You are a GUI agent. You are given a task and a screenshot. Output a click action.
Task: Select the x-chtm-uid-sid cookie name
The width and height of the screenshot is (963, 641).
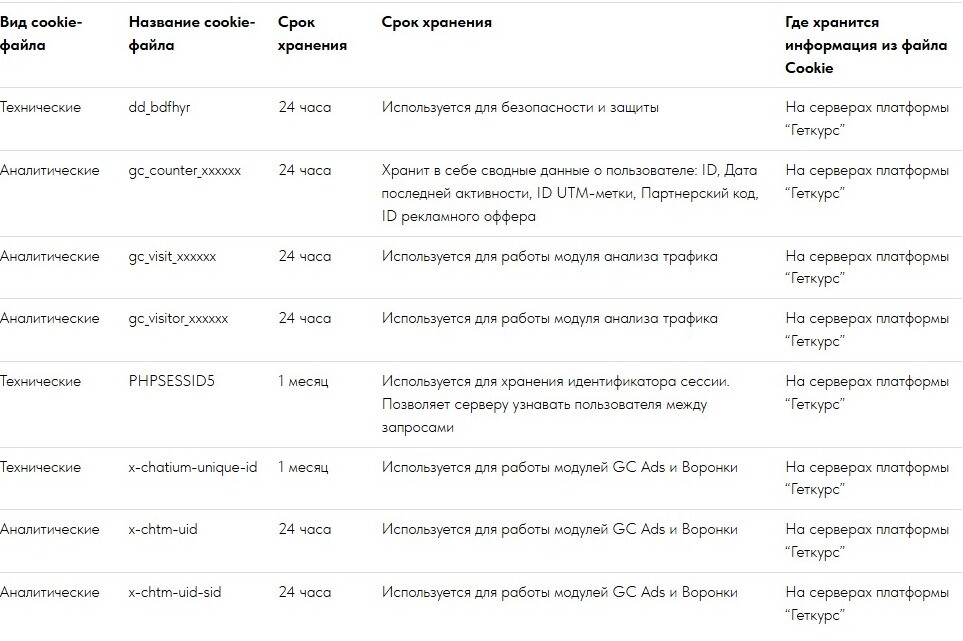[x=175, y=592]
